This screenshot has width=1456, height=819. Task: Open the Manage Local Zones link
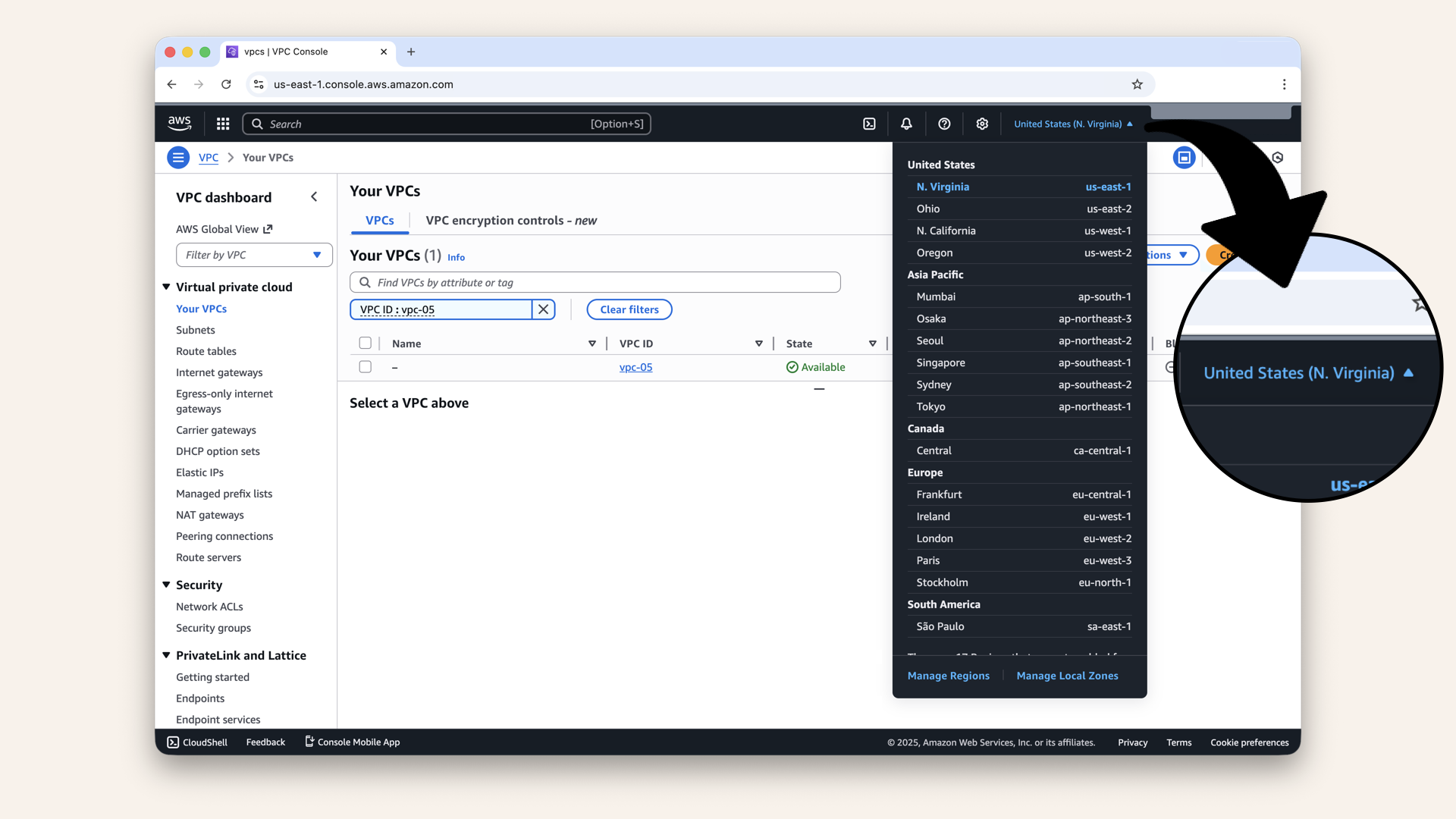[x=1067, y=676]
